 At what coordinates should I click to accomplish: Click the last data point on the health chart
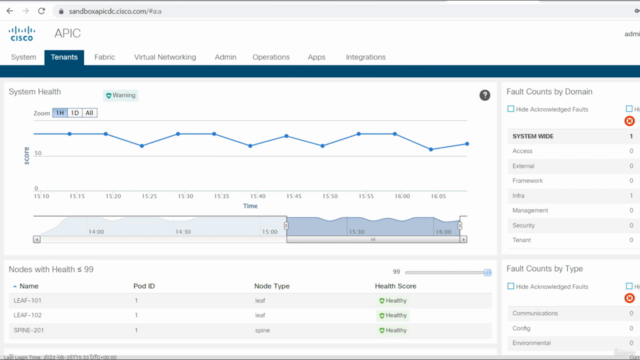coord(467,144)
